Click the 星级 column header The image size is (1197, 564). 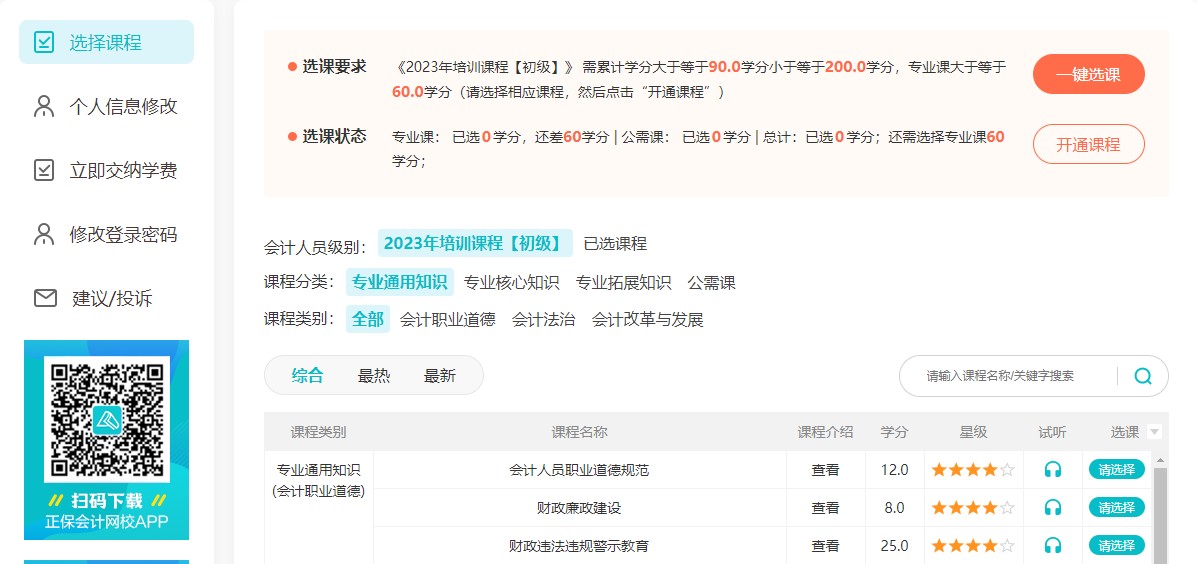pyautogui.click(x=973, y=432)
